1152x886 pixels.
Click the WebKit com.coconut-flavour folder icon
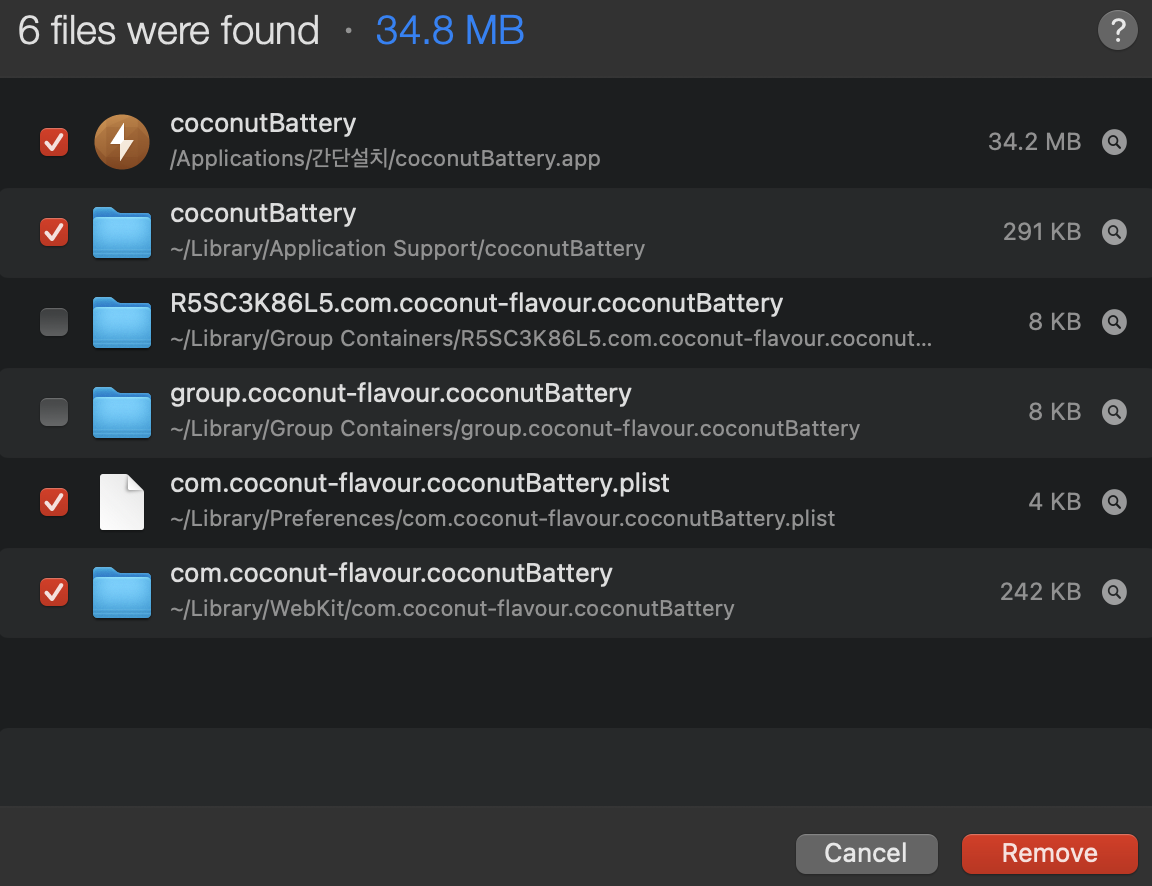[x=122, y=592]
